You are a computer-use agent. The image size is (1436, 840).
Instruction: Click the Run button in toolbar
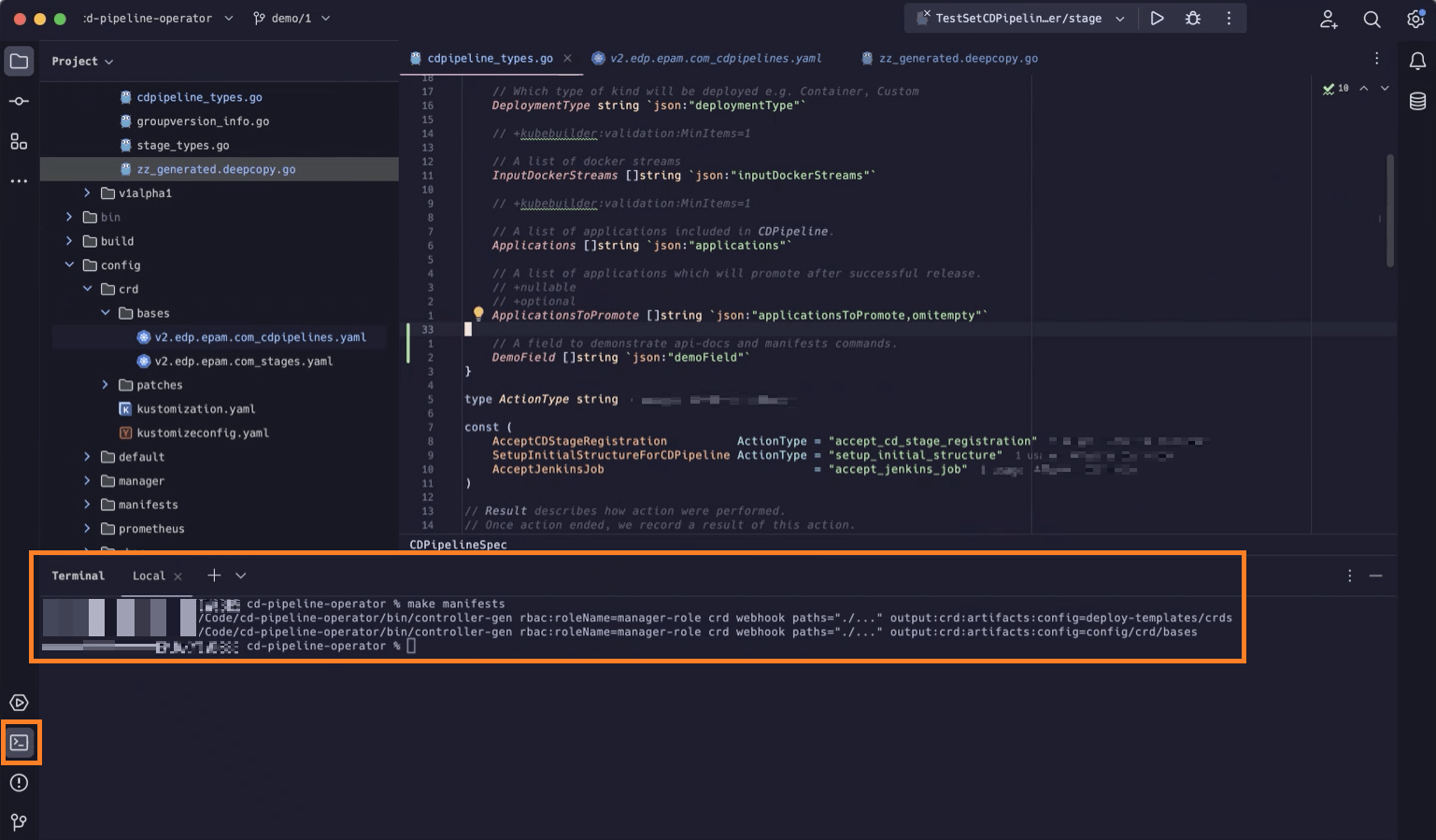point(1157,19)
